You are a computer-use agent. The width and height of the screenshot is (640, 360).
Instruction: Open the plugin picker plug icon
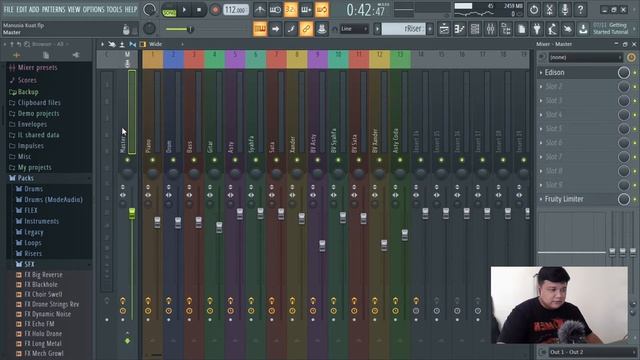537,29
